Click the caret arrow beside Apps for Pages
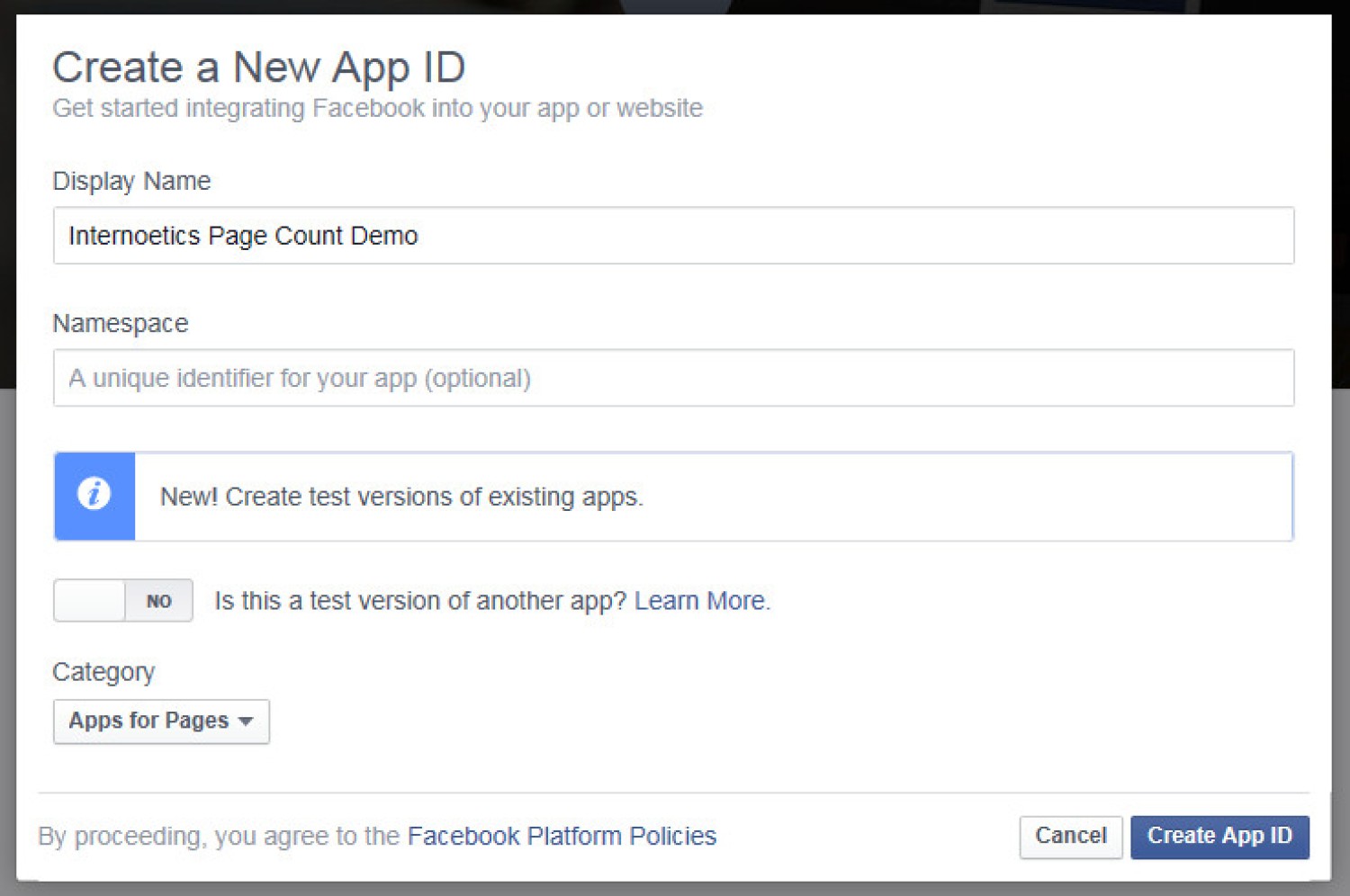 click(x=246, y=721)
